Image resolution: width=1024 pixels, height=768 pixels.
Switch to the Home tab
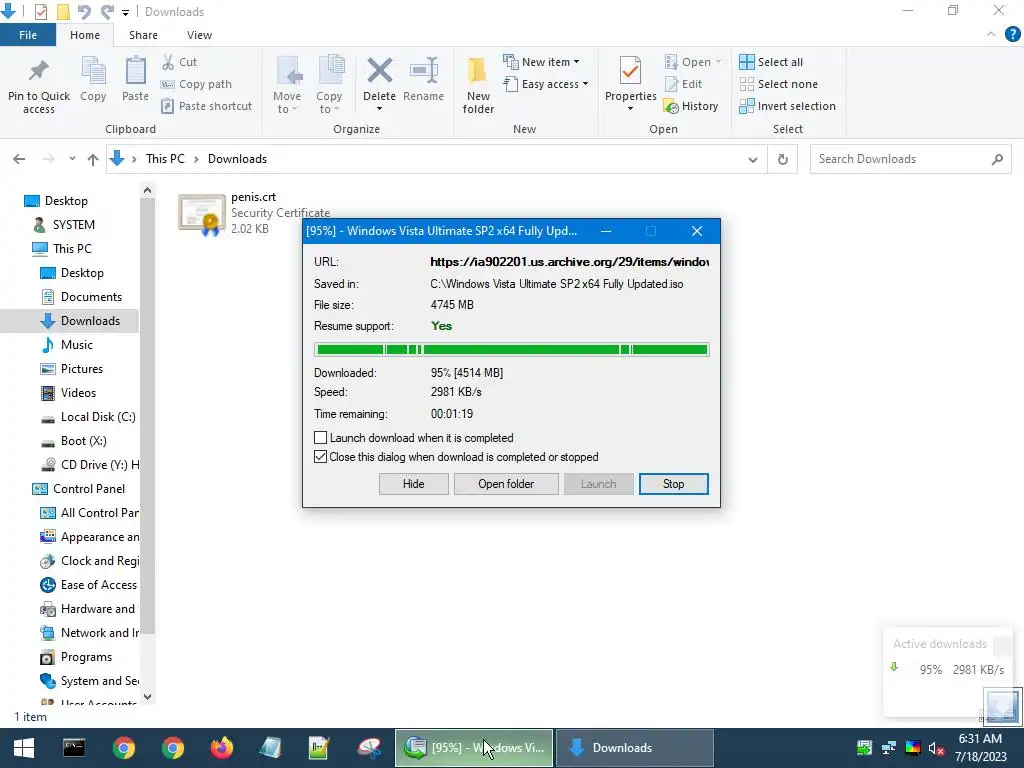coord(85,35)
